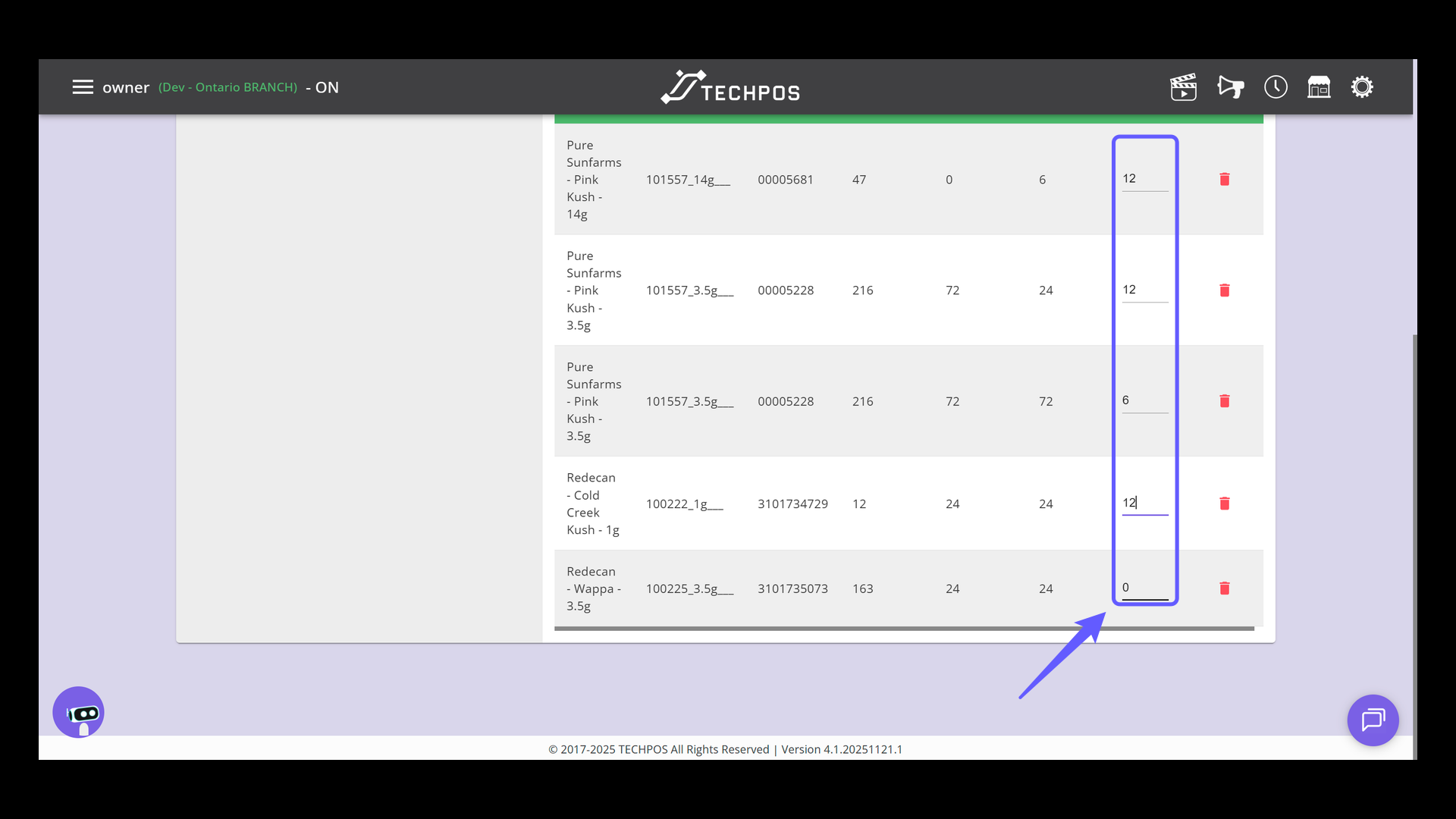This screenshot has height=819, width=1456.
Task: Click the store front icon
Action: 1319,87
